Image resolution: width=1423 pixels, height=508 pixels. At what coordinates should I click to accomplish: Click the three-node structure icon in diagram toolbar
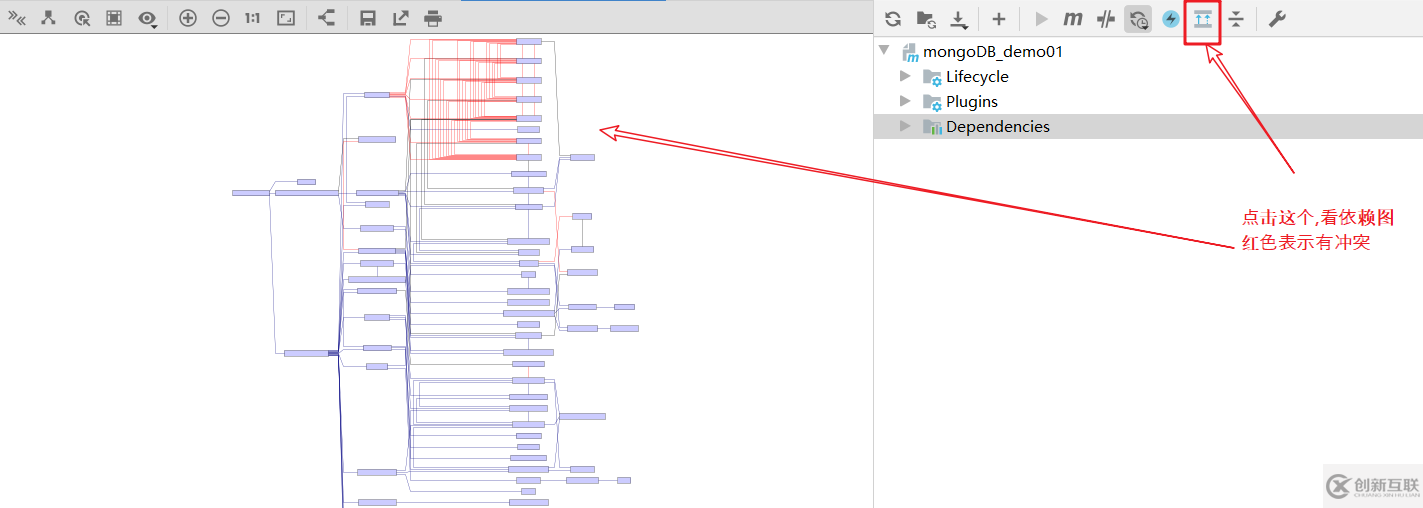click(x=48, y=18)
